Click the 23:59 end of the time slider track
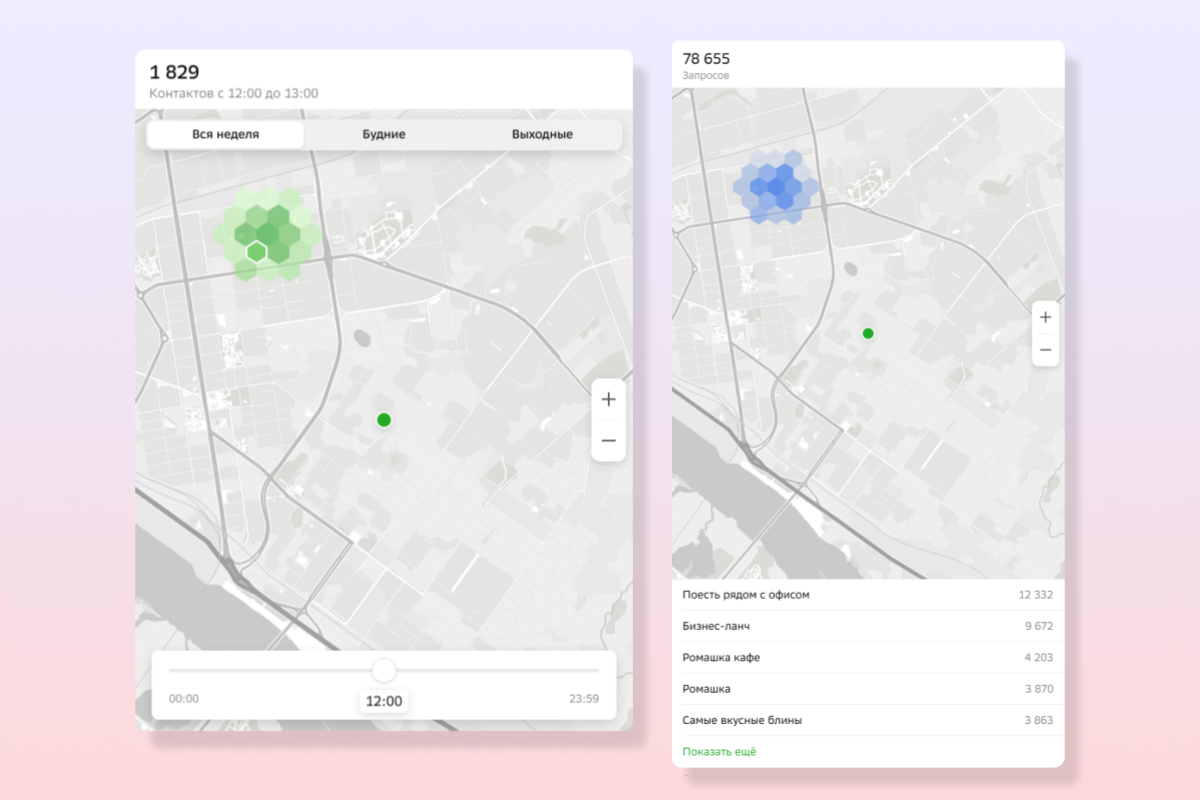Image resolution: width=1200 pixels, height=800 pixels. 597,670
